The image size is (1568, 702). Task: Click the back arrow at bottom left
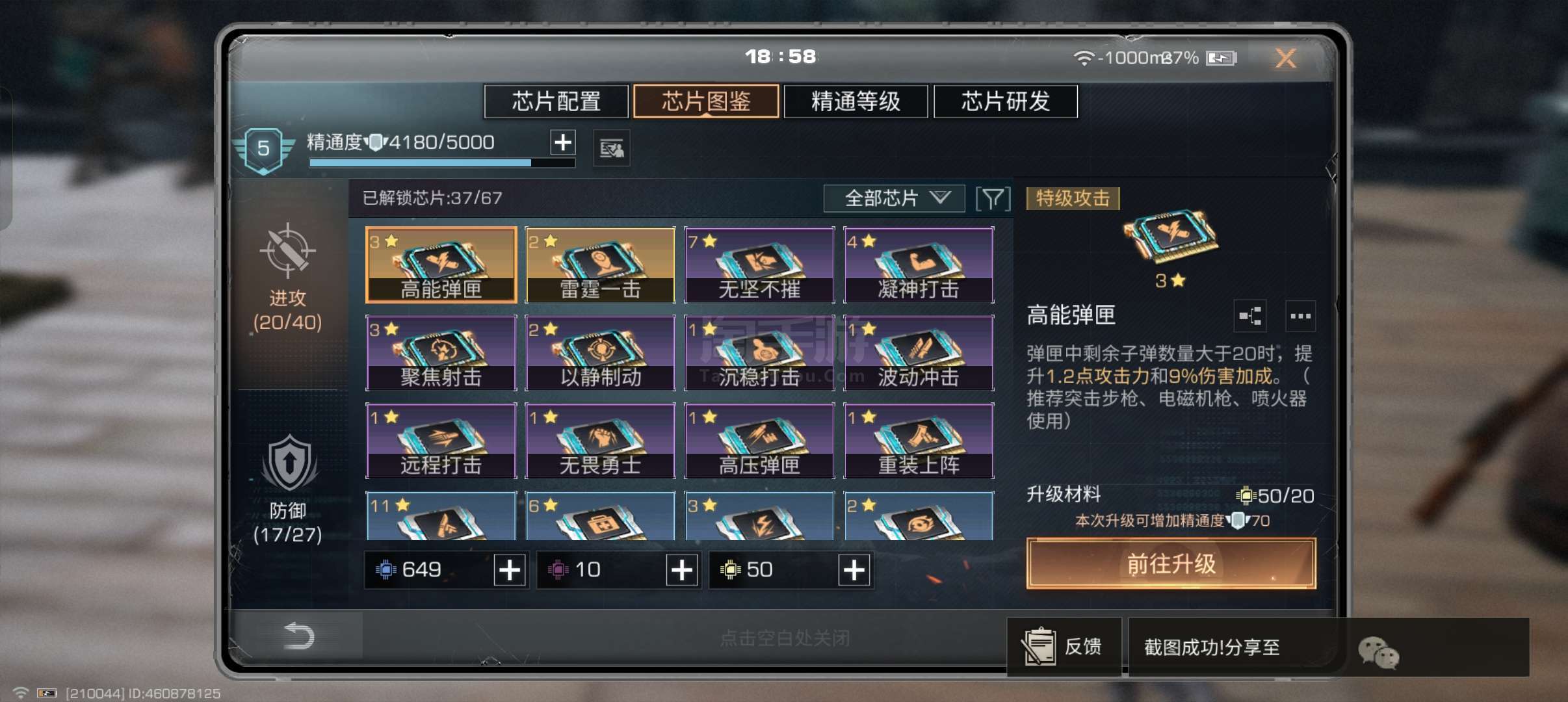click(x=299, y=635)
